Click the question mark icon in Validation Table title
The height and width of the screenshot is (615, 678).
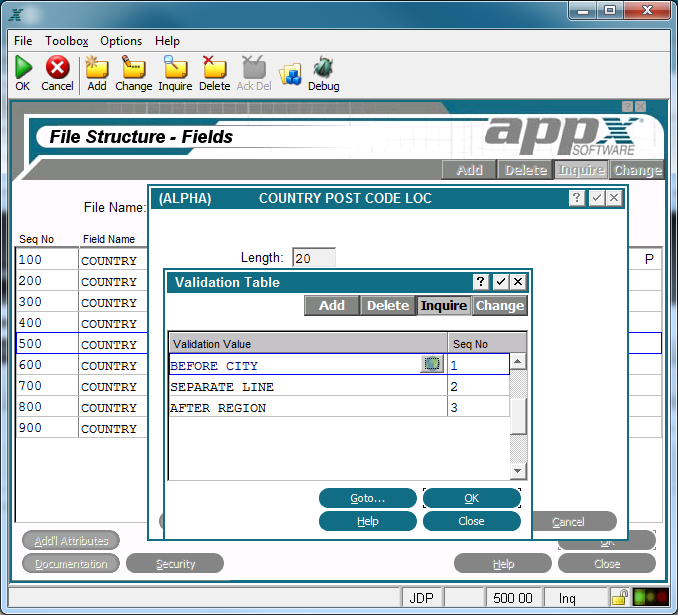(x=480, y=282)
